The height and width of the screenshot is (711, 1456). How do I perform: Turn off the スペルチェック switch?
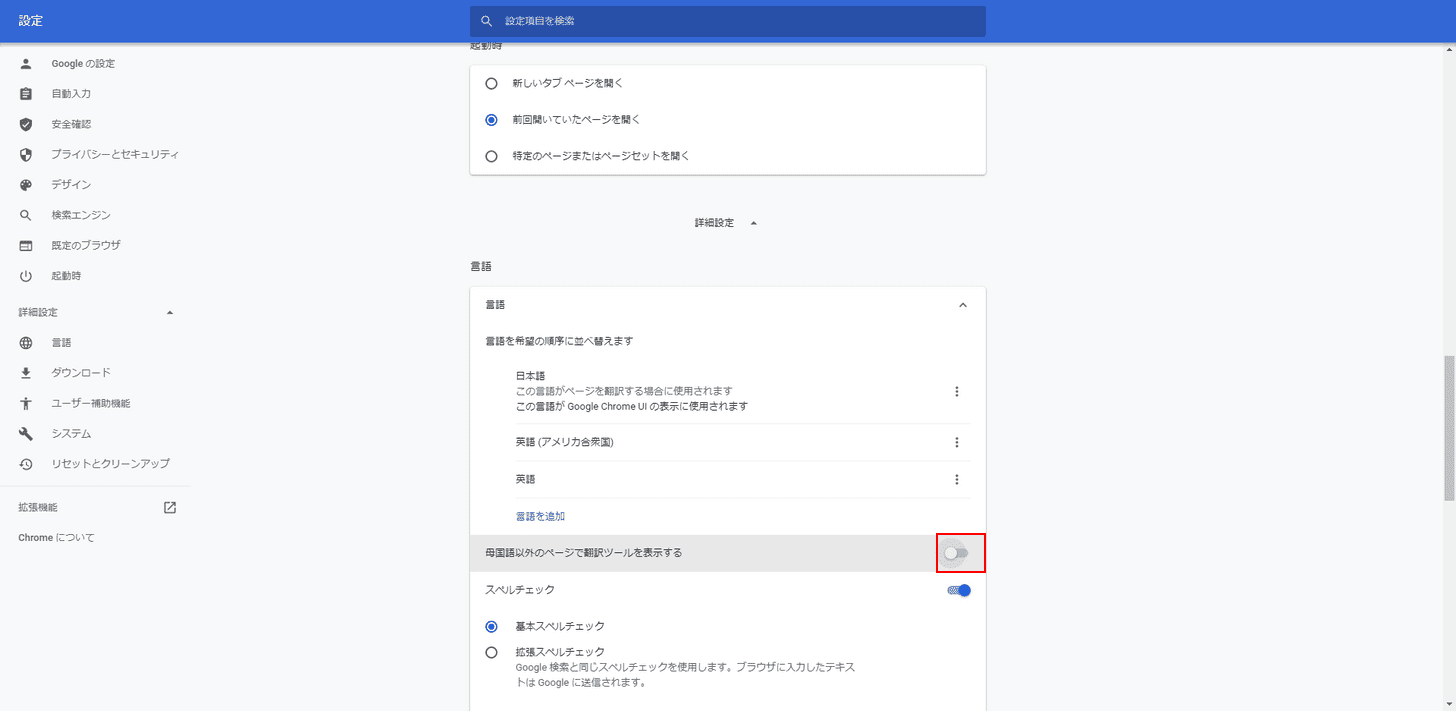tap(959, 590)
